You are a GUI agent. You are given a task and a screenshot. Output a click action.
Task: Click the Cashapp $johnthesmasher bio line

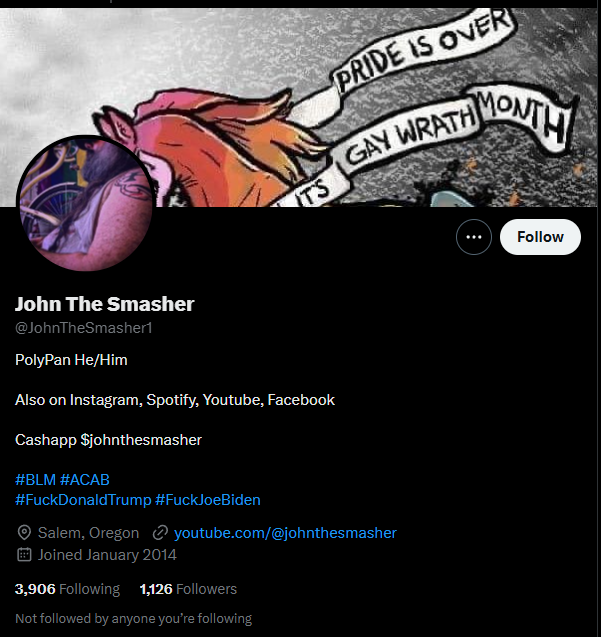tap(108, 440)
